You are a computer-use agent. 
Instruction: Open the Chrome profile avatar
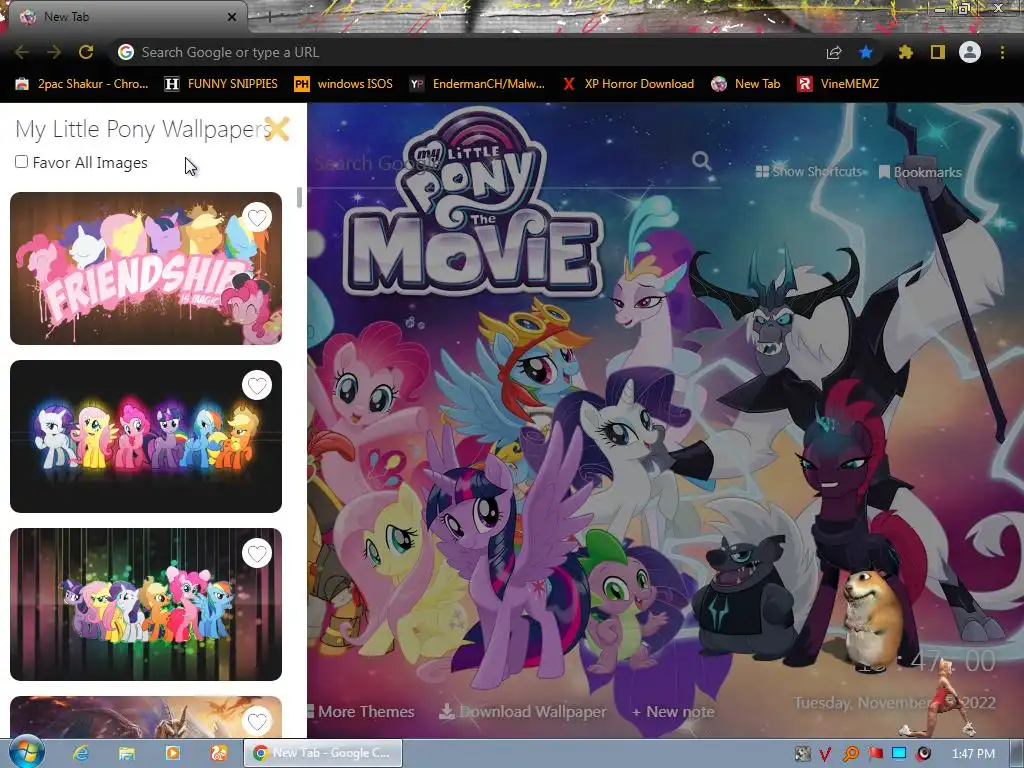[970, 52]
